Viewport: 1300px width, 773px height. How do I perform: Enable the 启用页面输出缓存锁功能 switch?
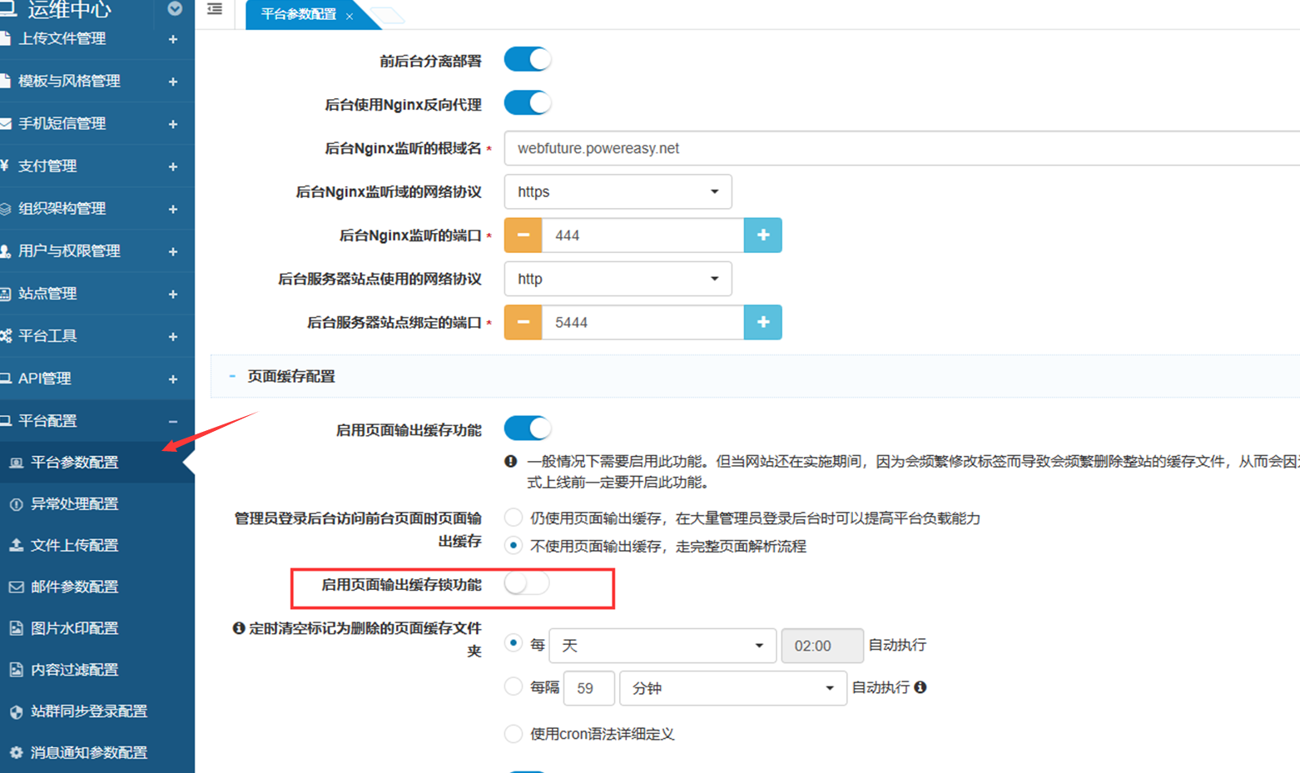click(x=527, y=584)
